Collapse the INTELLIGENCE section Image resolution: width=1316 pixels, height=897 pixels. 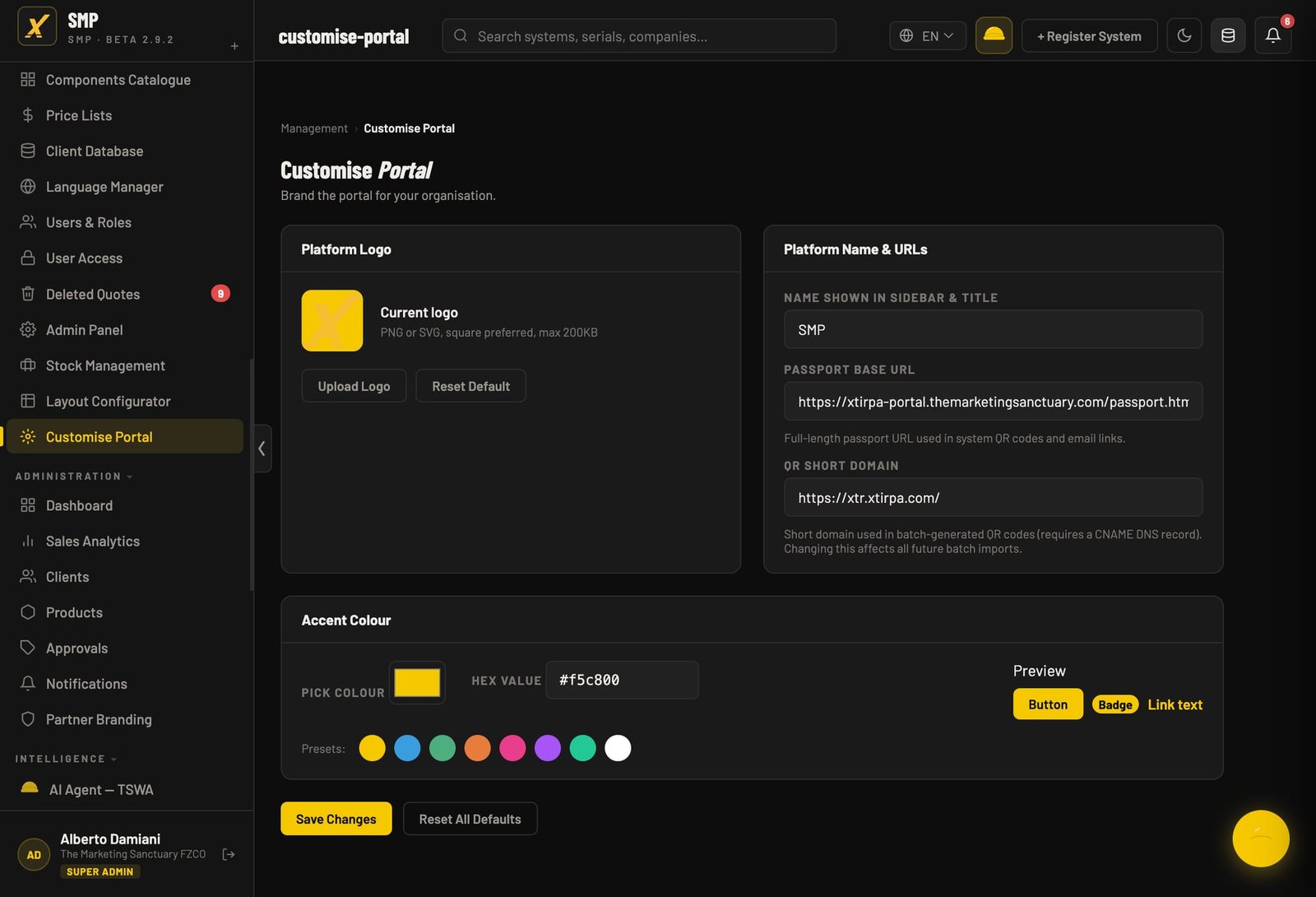tap(66, 759)
